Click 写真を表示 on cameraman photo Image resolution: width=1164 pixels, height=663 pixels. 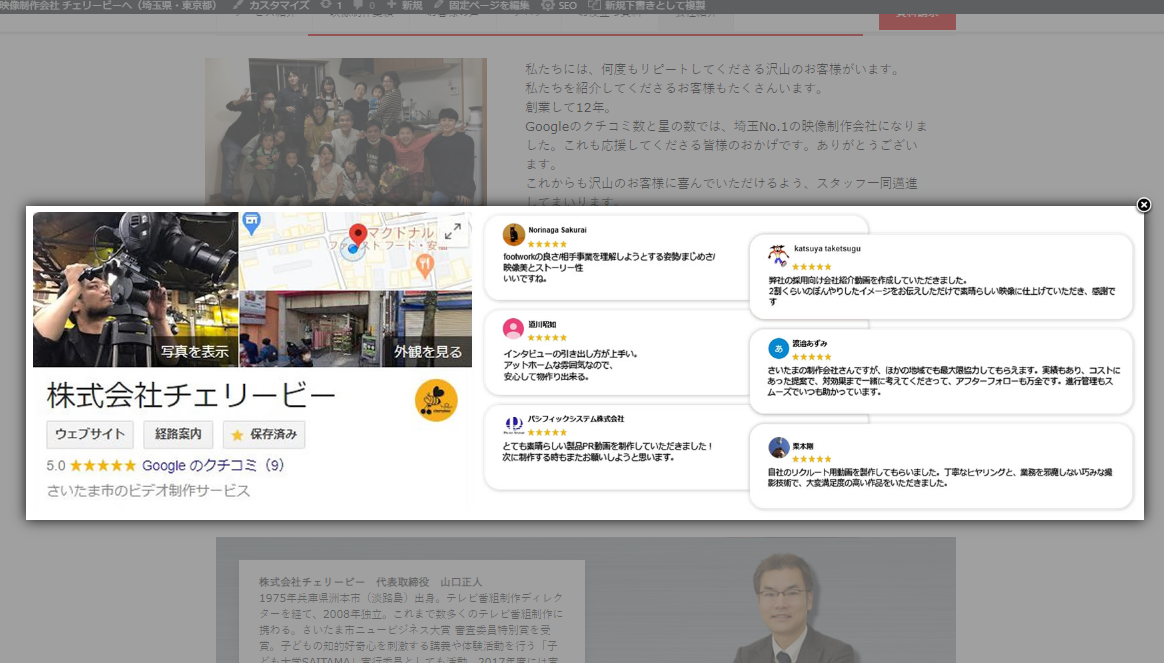pos(194,351)
